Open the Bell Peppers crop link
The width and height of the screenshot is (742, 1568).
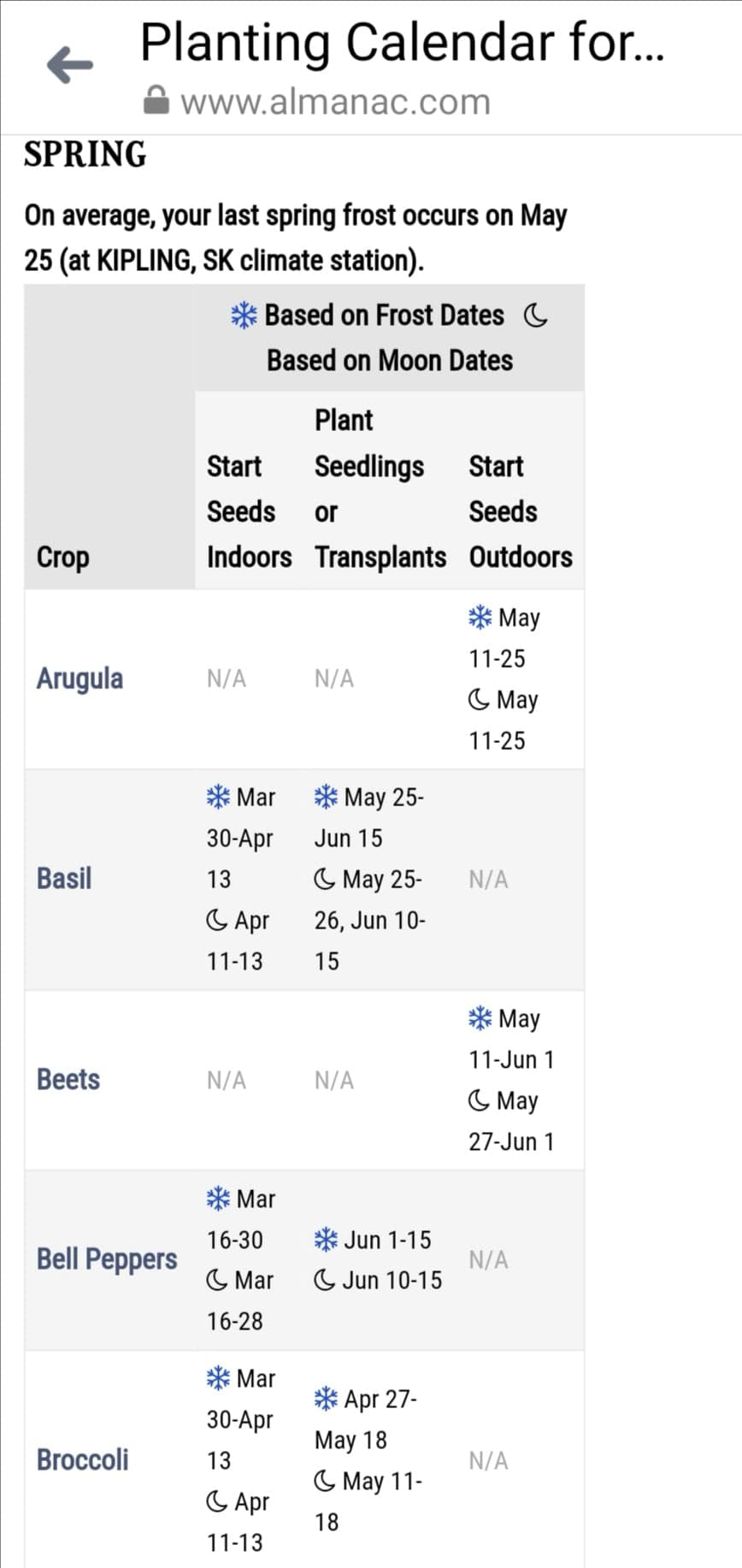tap(107, 1259)
